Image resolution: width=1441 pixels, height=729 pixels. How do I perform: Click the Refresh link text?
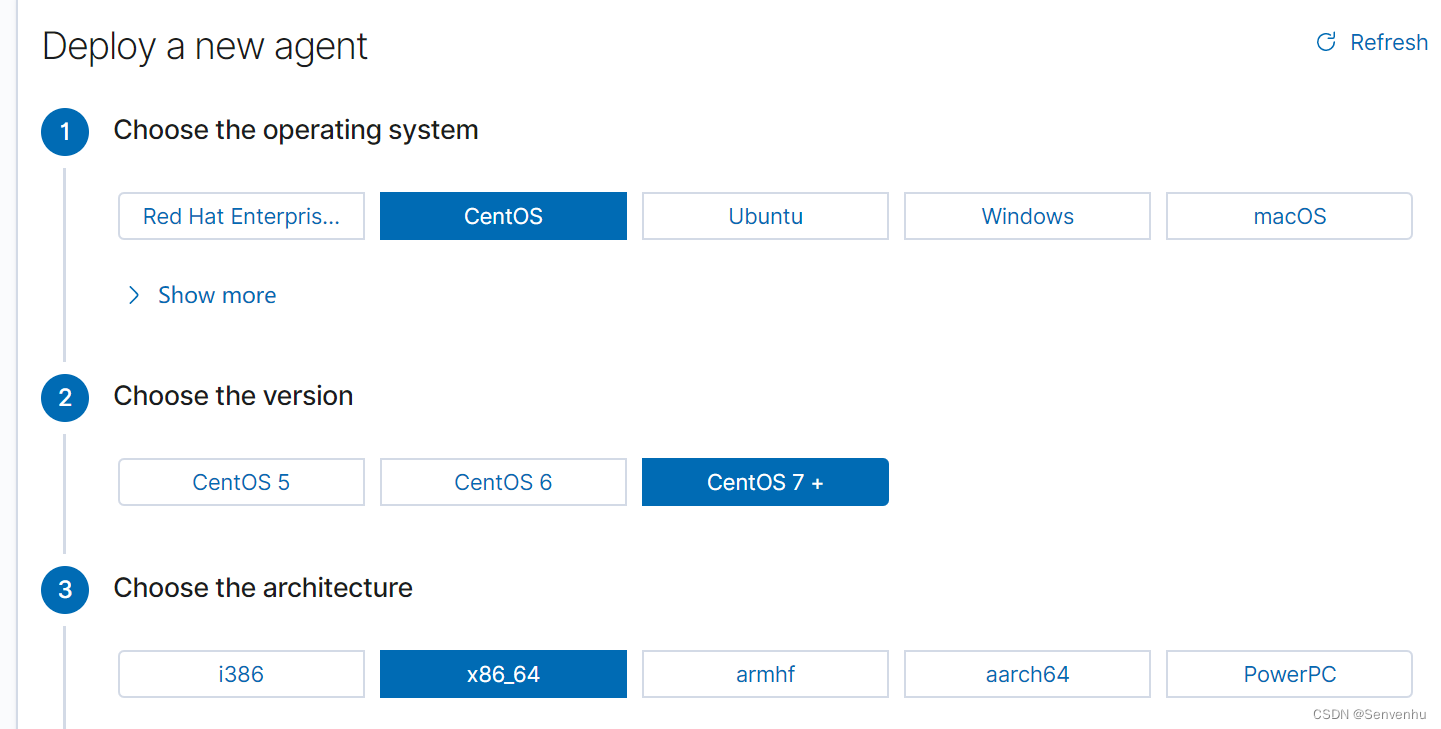[x=1389, y=42]
